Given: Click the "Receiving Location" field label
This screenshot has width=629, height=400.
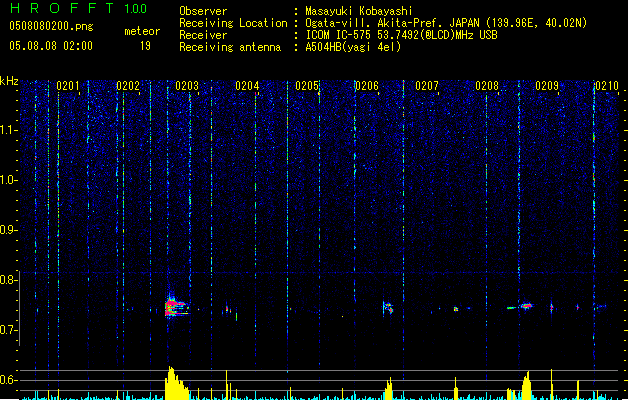Looking at the screenshot, I should coord(233,23).
